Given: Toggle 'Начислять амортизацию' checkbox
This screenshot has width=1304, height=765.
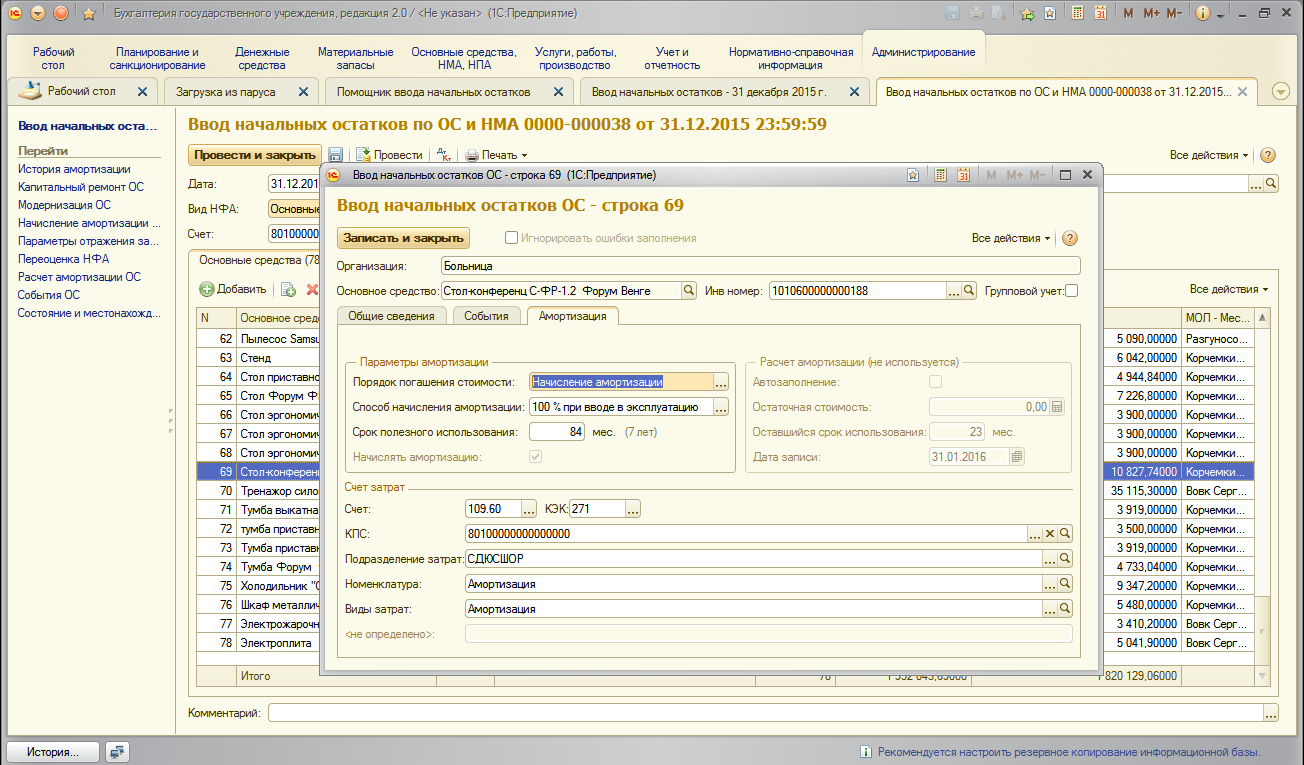Looking at the screenshot, I should tap(536, 457).
